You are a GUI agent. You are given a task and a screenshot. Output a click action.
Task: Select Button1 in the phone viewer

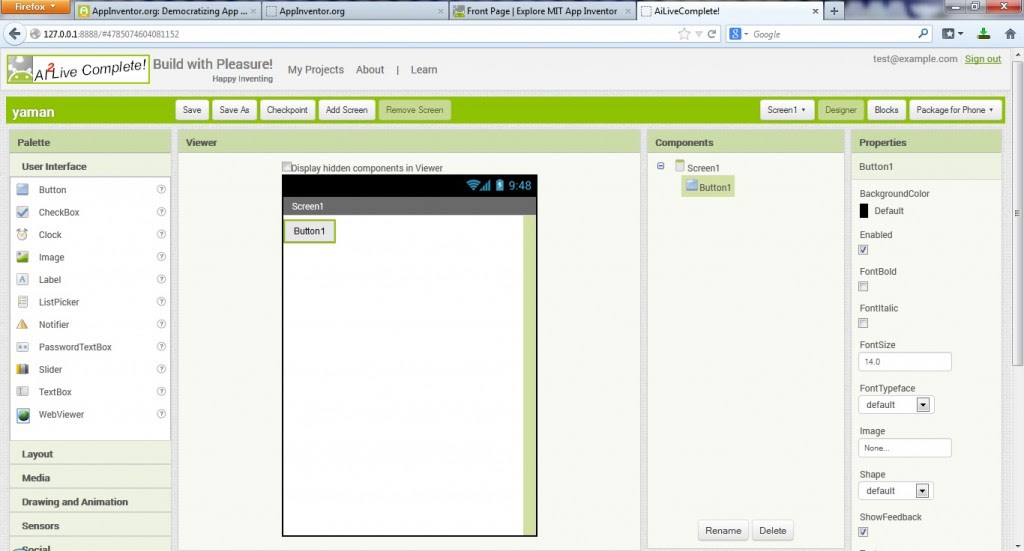(x=309, y=231)
